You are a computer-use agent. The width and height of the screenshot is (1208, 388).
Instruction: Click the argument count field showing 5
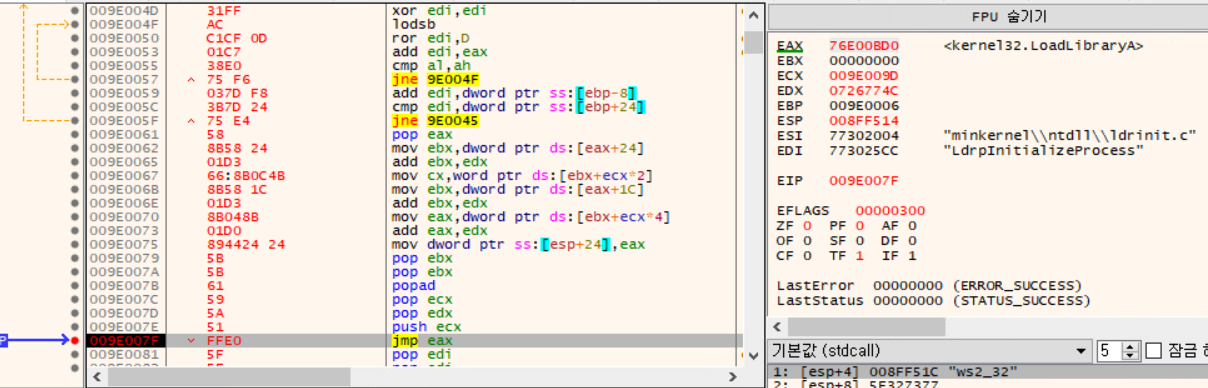pyautogui.click(x=1110, y=352)
